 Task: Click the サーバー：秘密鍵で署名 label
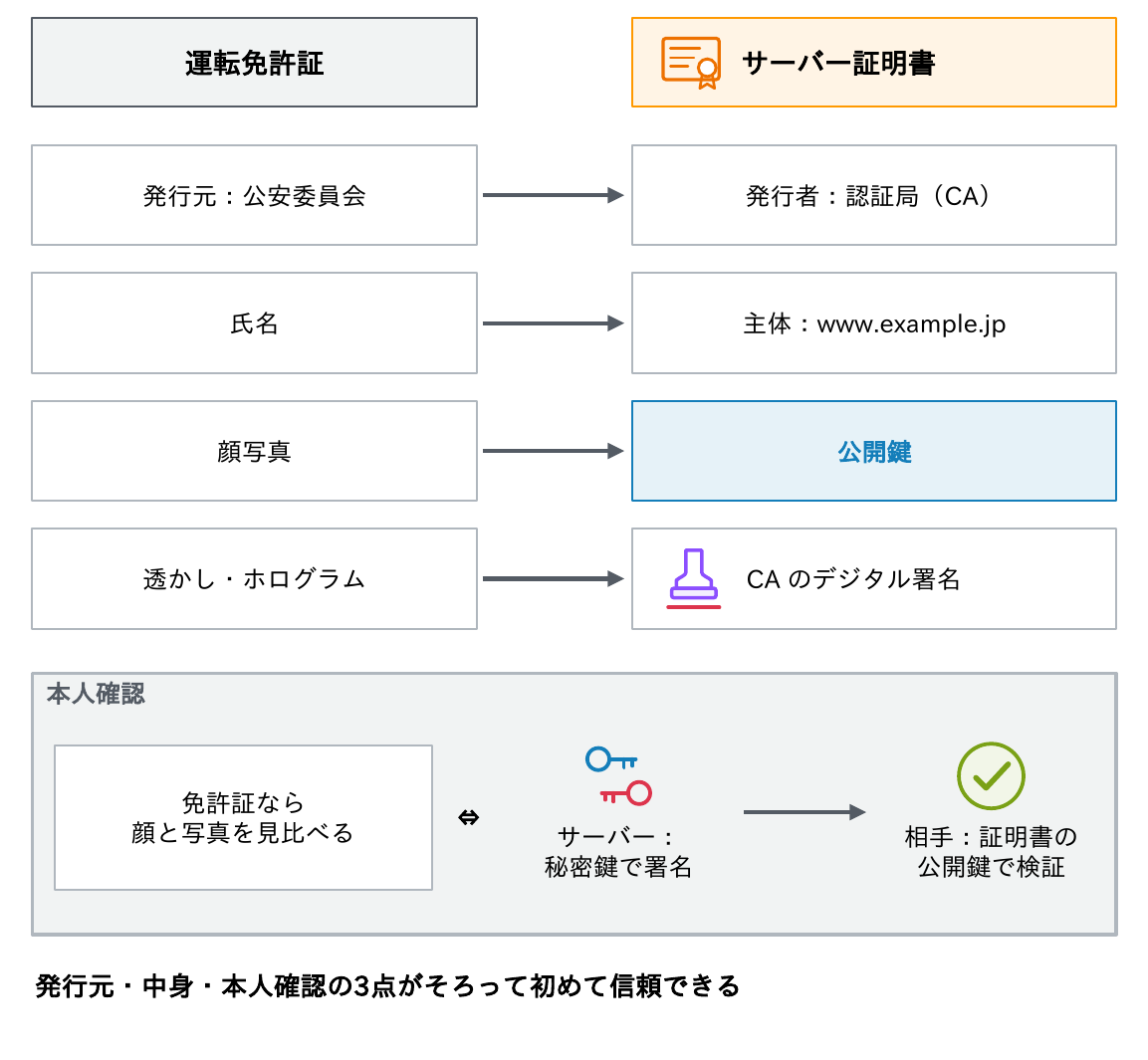(x=618, y=851)
